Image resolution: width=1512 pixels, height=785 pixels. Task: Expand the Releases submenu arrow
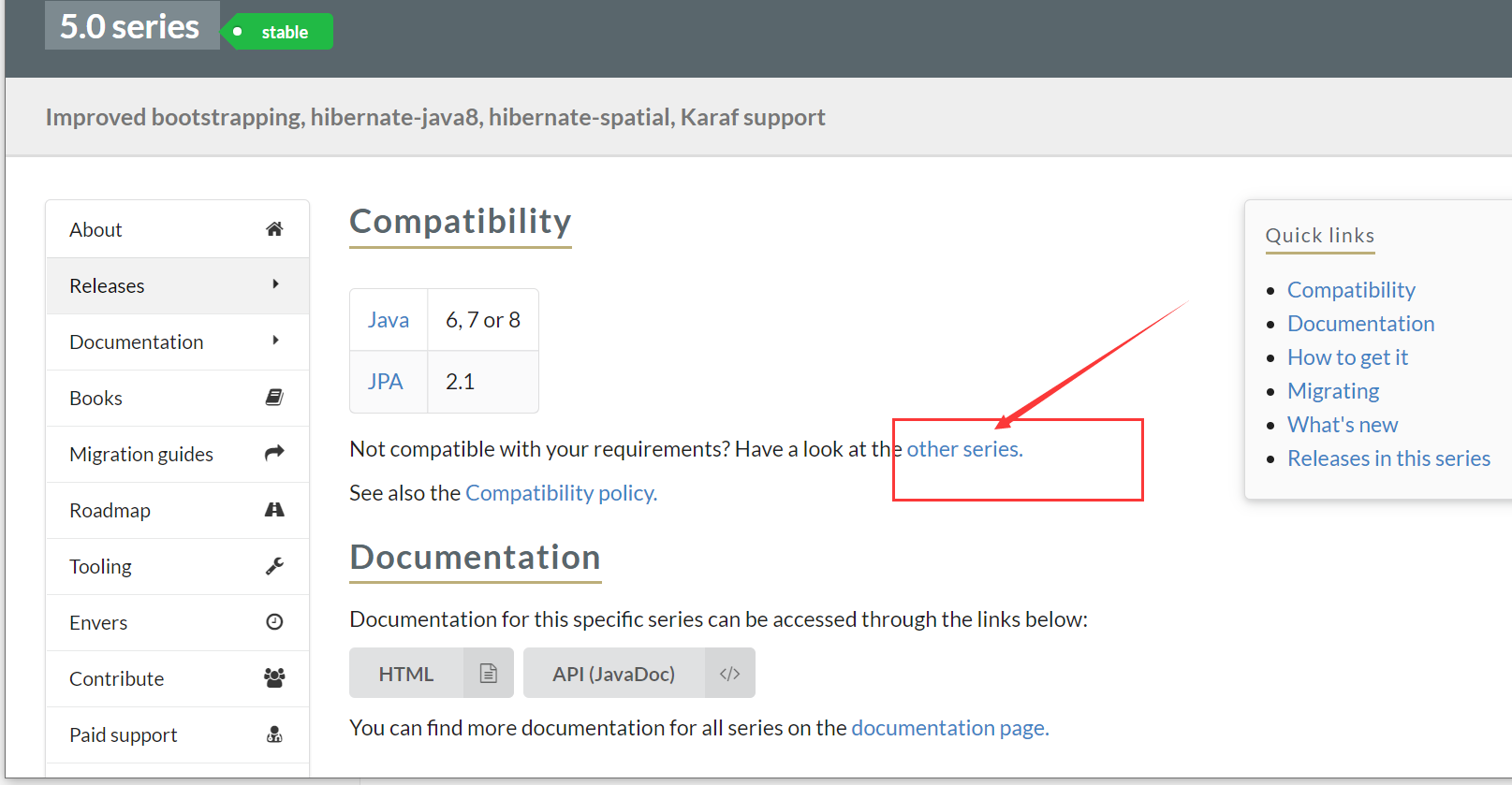(275, 284)
